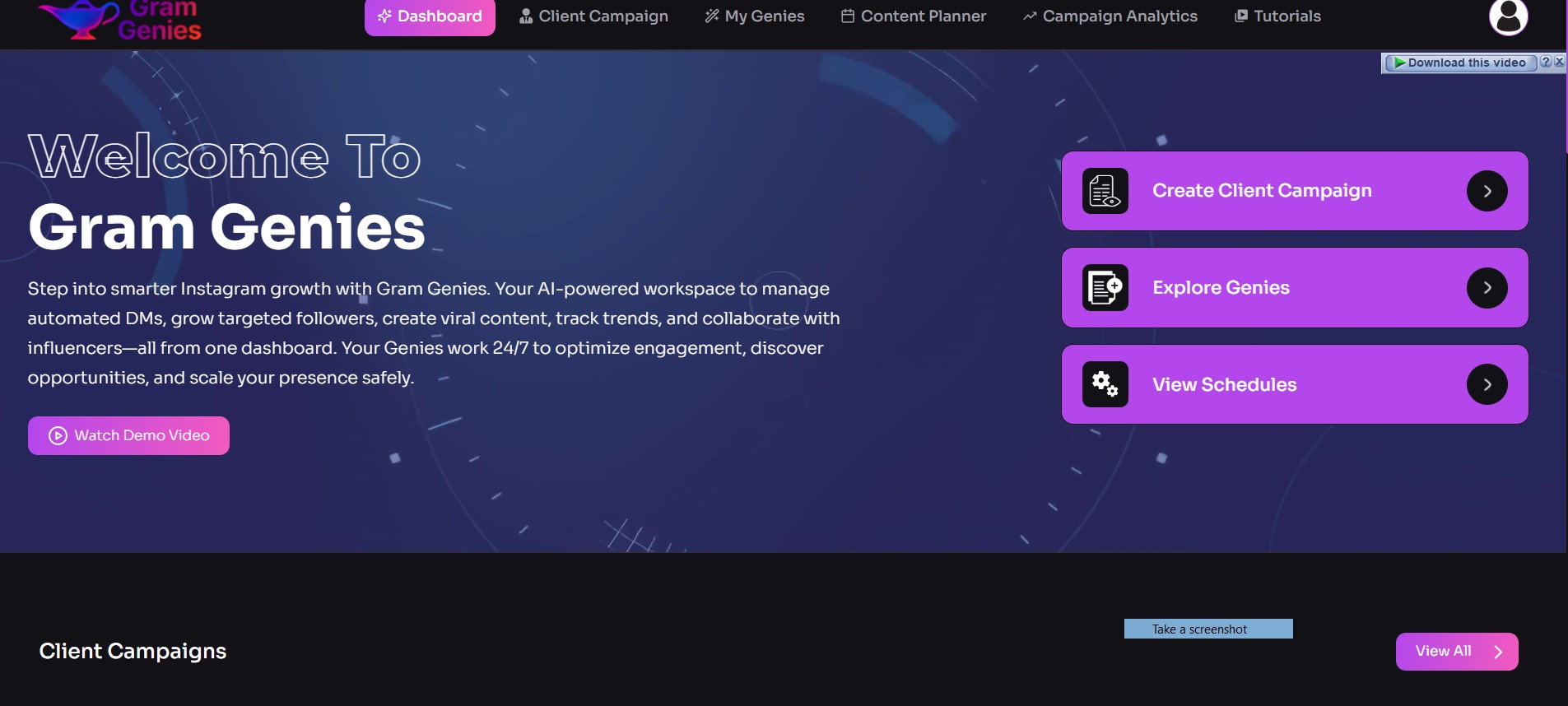Click the add-document icon on Explore Genies
Screen dimensions: 1568x706
click(1105, 288)
